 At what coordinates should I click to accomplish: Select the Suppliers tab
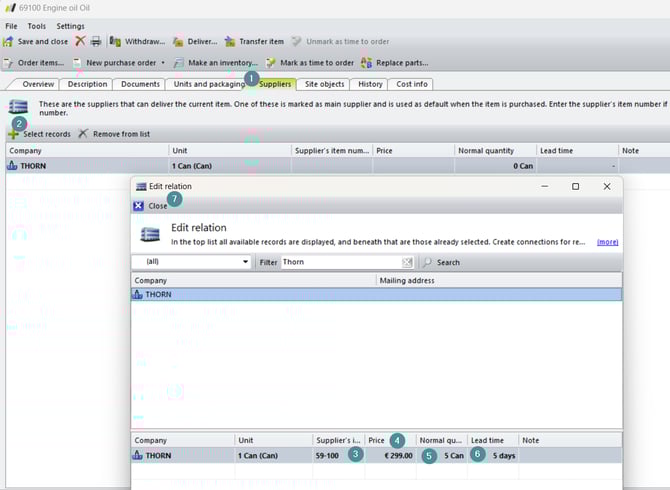click(x=275, y=84)
